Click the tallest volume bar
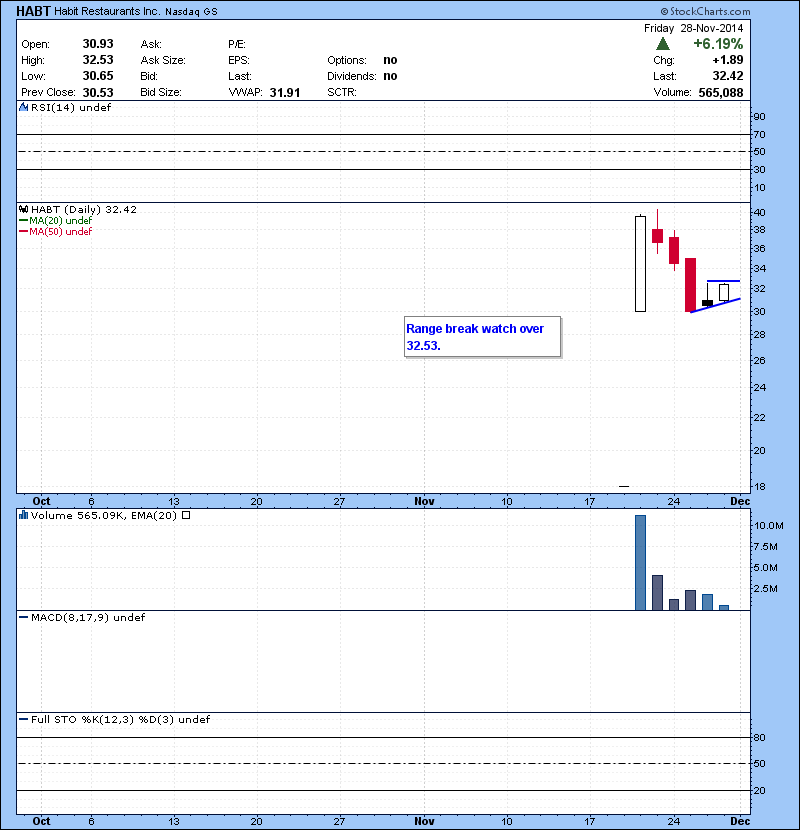Screen dimensions: 800x830 640,563
